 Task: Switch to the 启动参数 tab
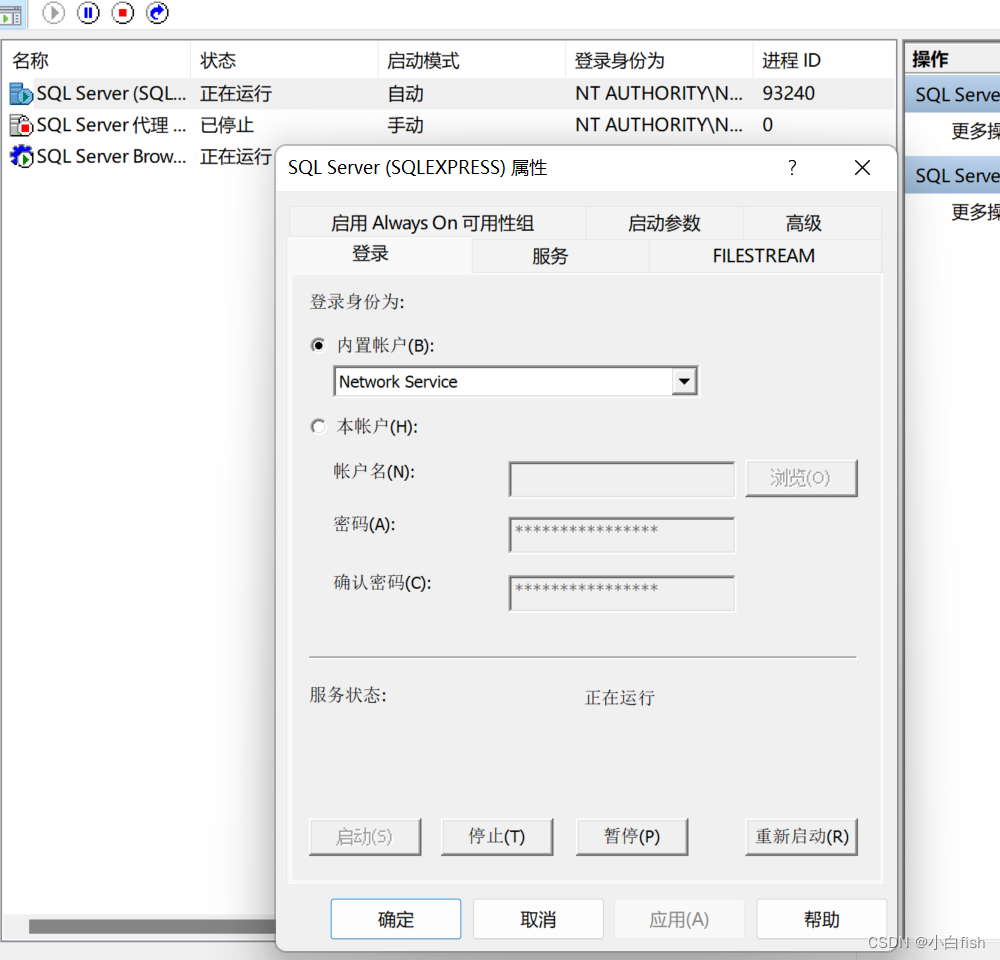pos(664,223)
